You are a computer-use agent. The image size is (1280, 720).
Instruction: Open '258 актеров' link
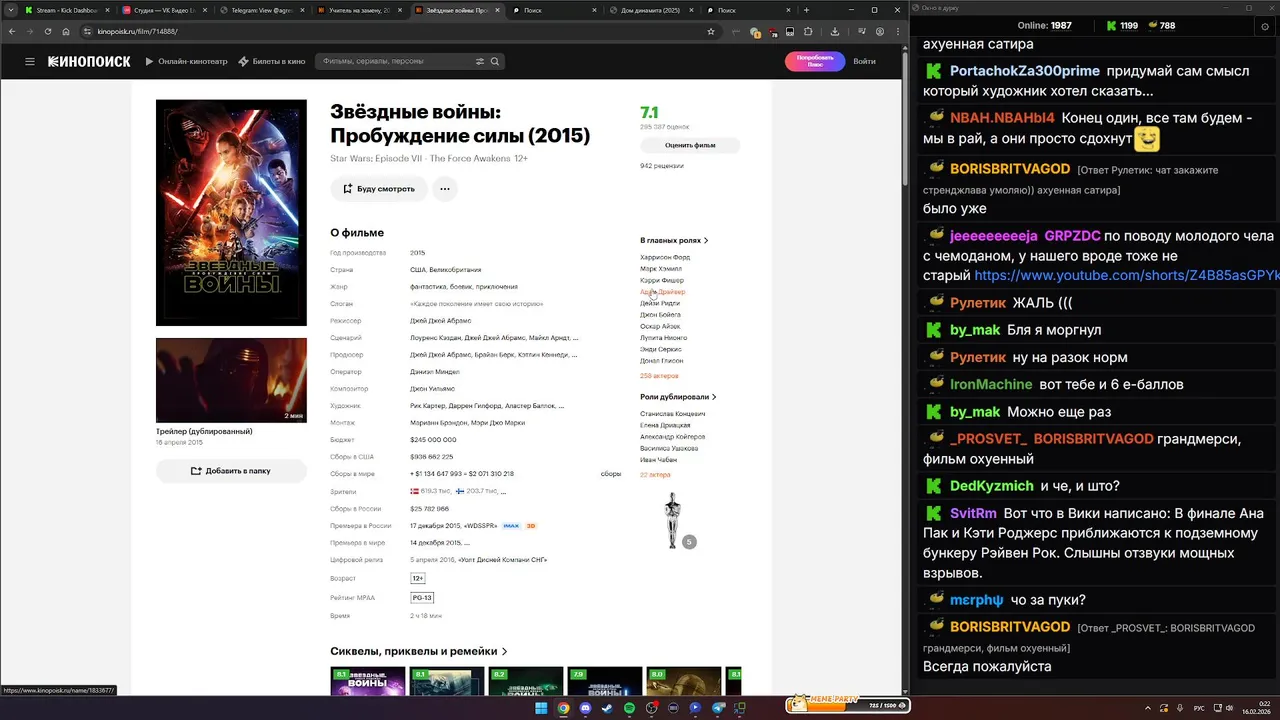click(x=659, y=376)
